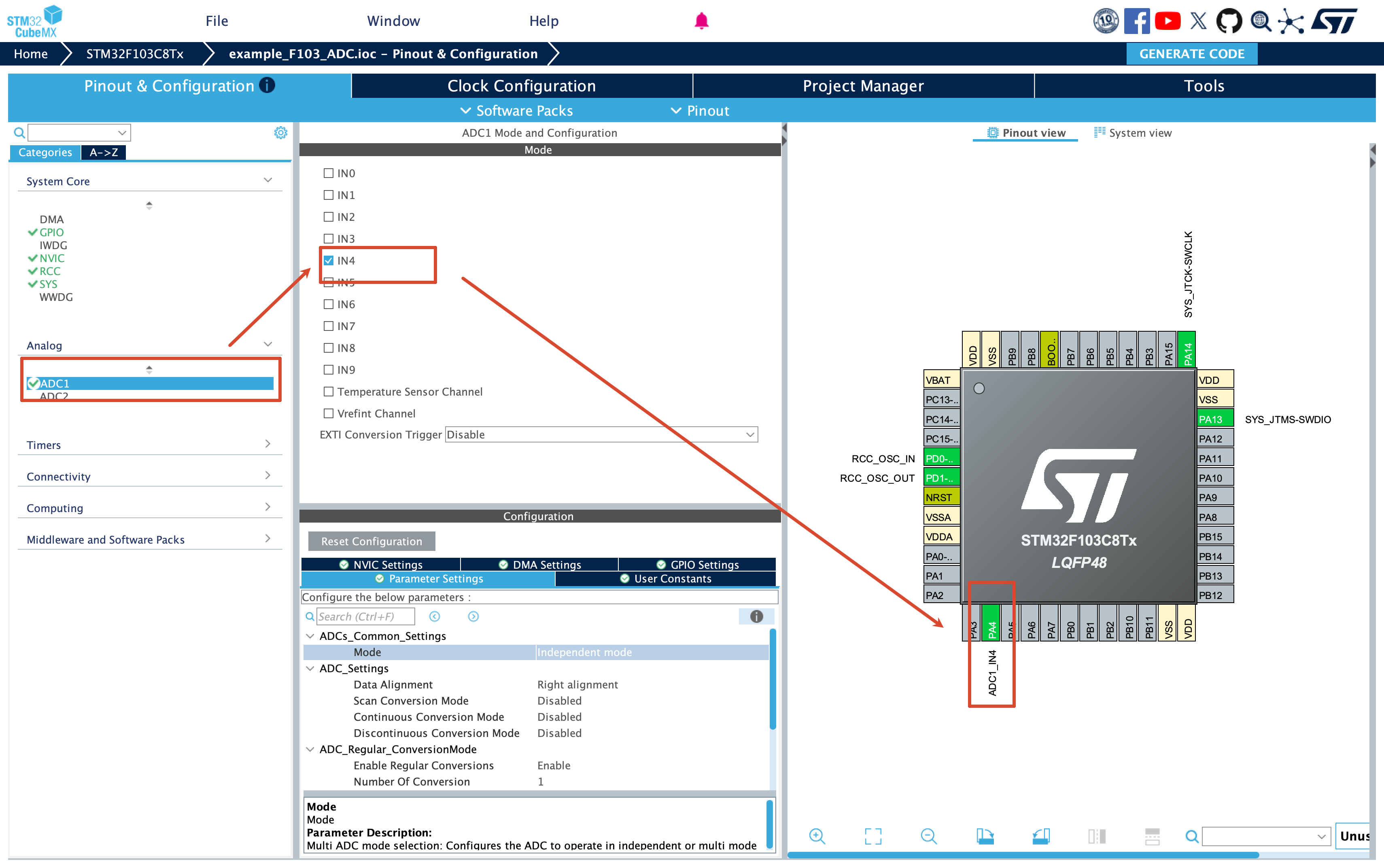Open the NVIC Settings tab
1384x868 pixels.
(x=381, y=565)
